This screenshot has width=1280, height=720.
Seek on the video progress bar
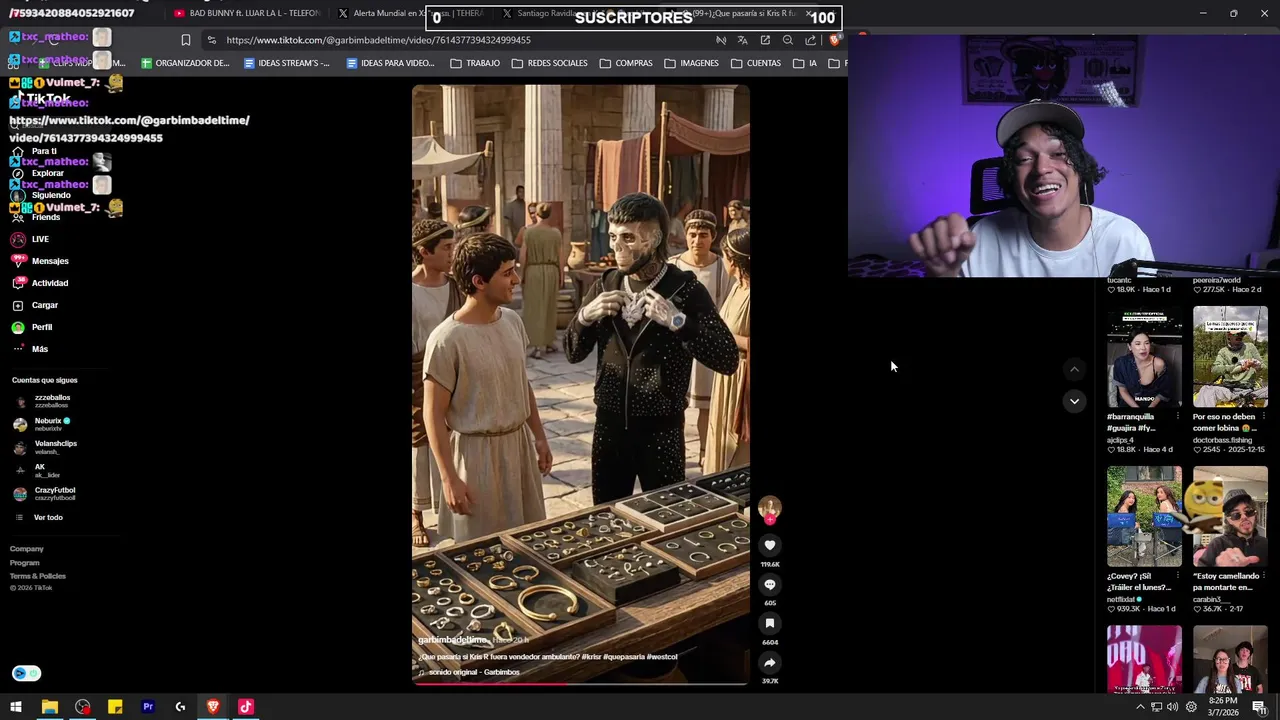pos(580,684)
